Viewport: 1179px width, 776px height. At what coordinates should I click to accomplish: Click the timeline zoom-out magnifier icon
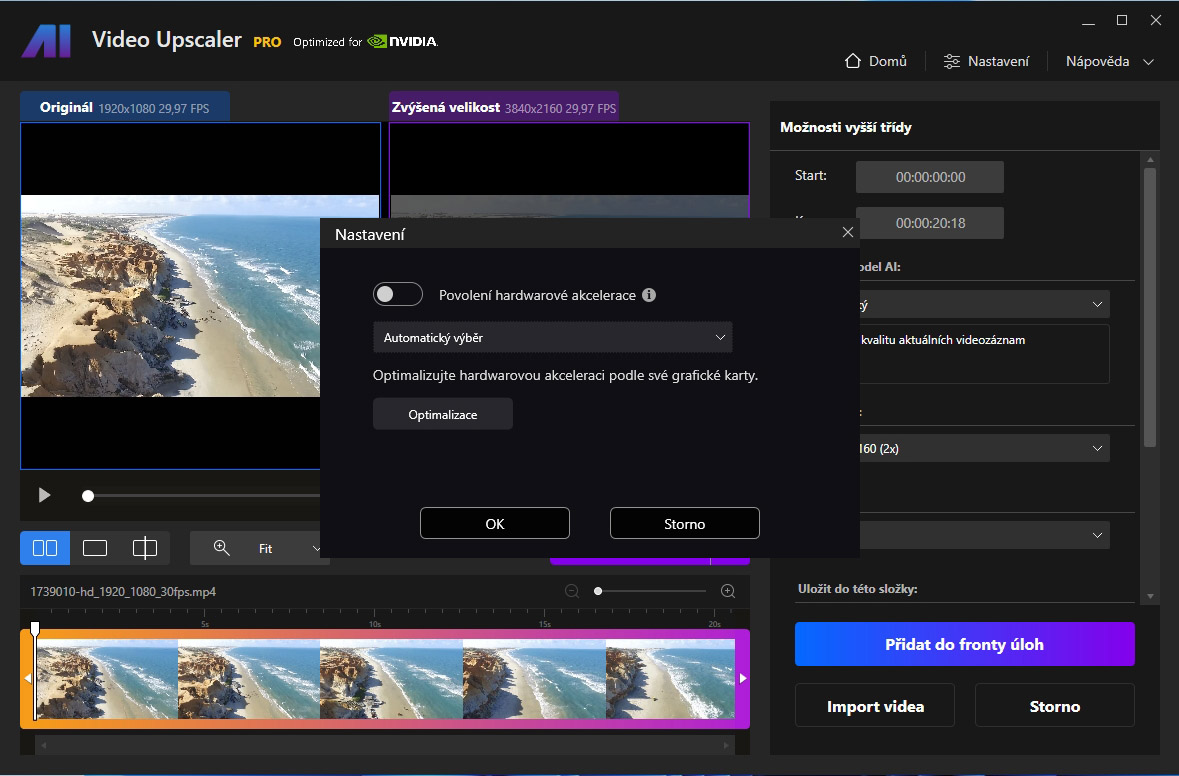[572, 591]
